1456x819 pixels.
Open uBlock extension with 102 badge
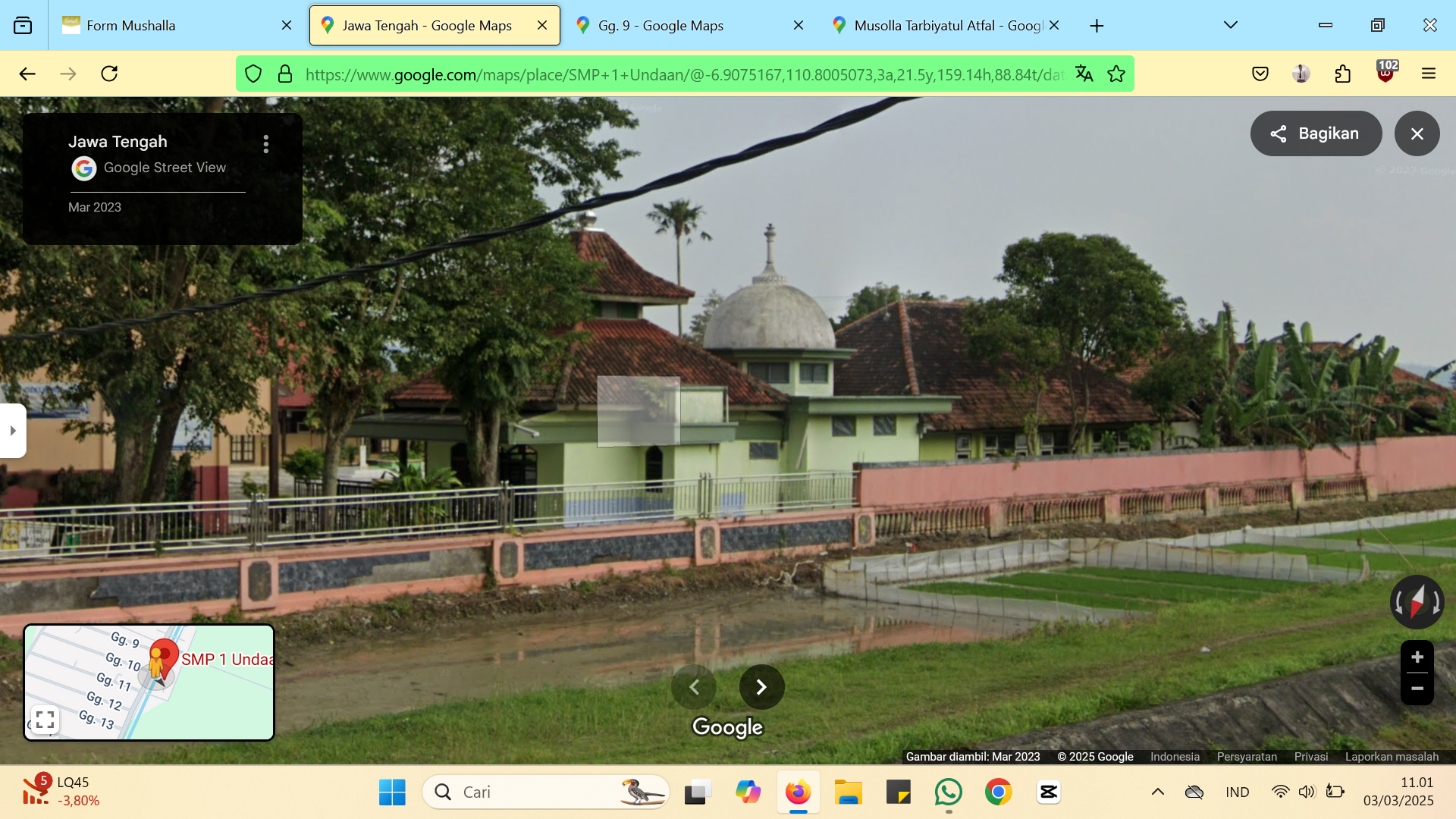pyautogui.click(x=1386, y=72)
